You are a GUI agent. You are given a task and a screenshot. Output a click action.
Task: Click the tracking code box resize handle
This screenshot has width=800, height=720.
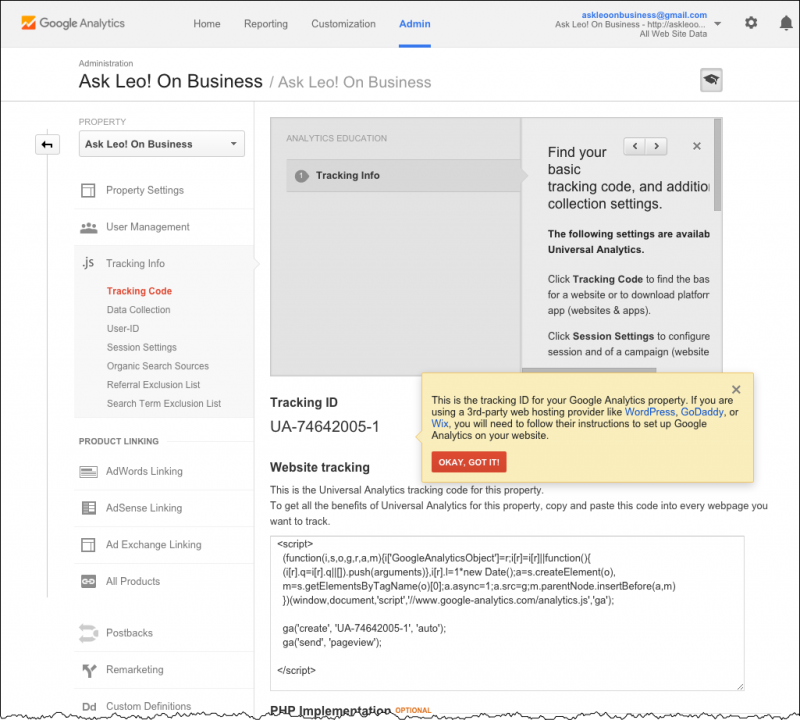[740, 686]
